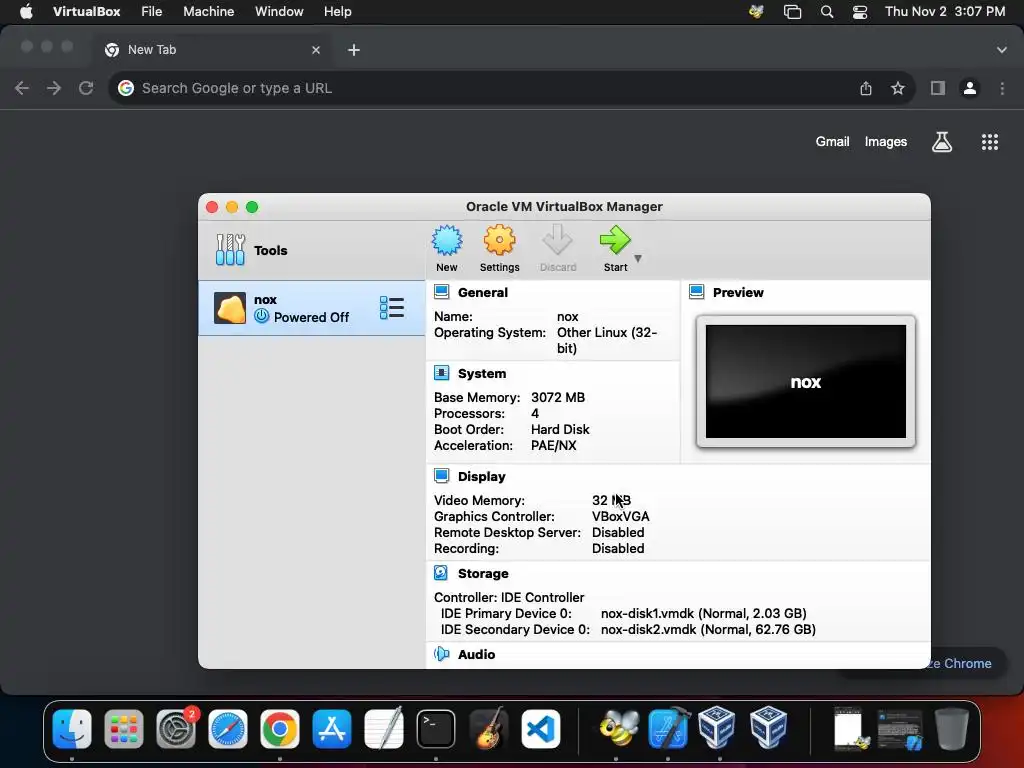This screenshot has height=768, width=1024.
Task: Open the Chrome profile icon
Action: tap(970, 88)
